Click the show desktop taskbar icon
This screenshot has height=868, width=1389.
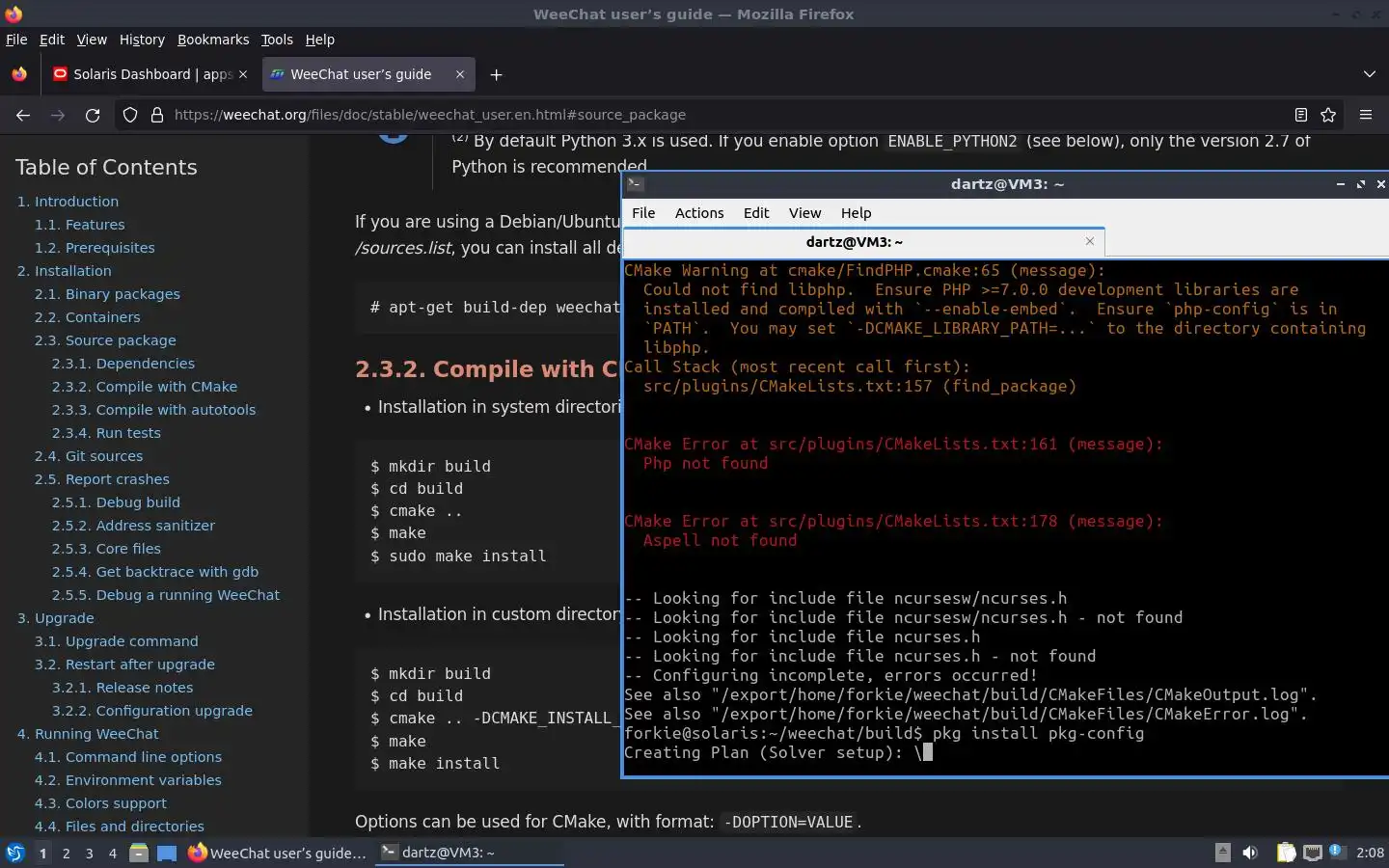point(167,853)
